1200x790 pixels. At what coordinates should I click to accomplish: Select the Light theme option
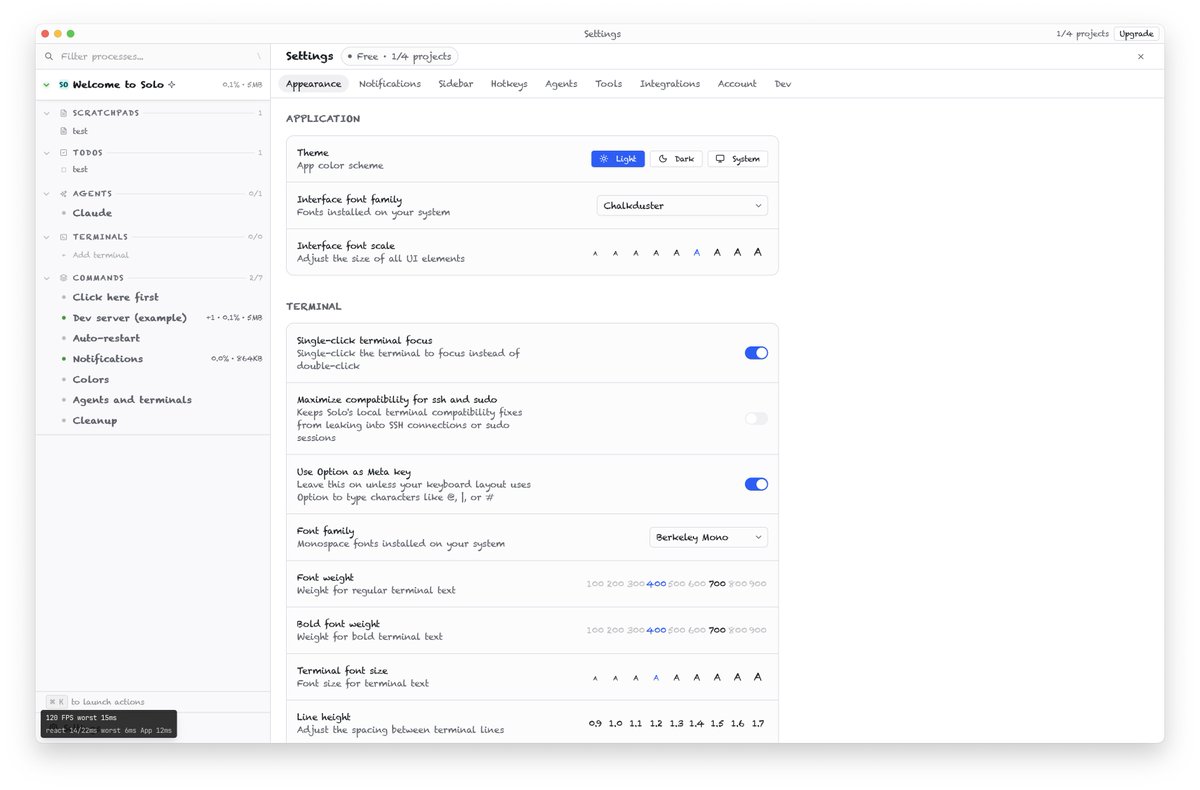click(618, 159)
